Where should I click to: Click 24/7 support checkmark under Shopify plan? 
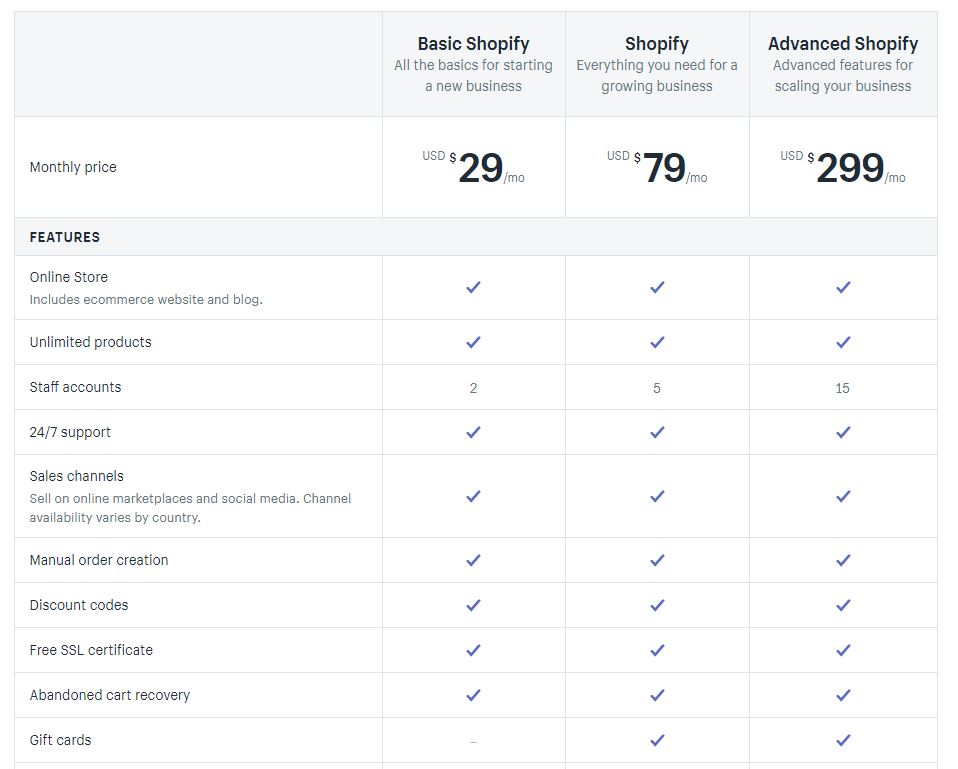pos(657,432)
